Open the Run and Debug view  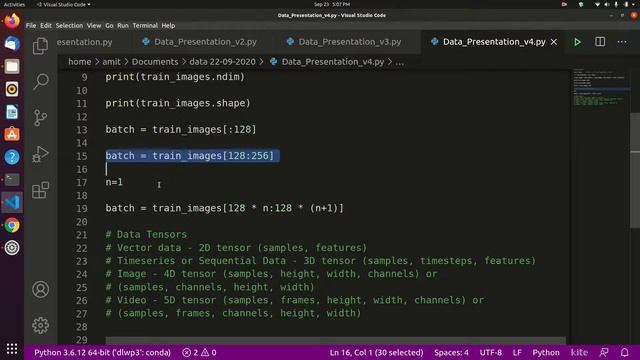pos(40,154)
